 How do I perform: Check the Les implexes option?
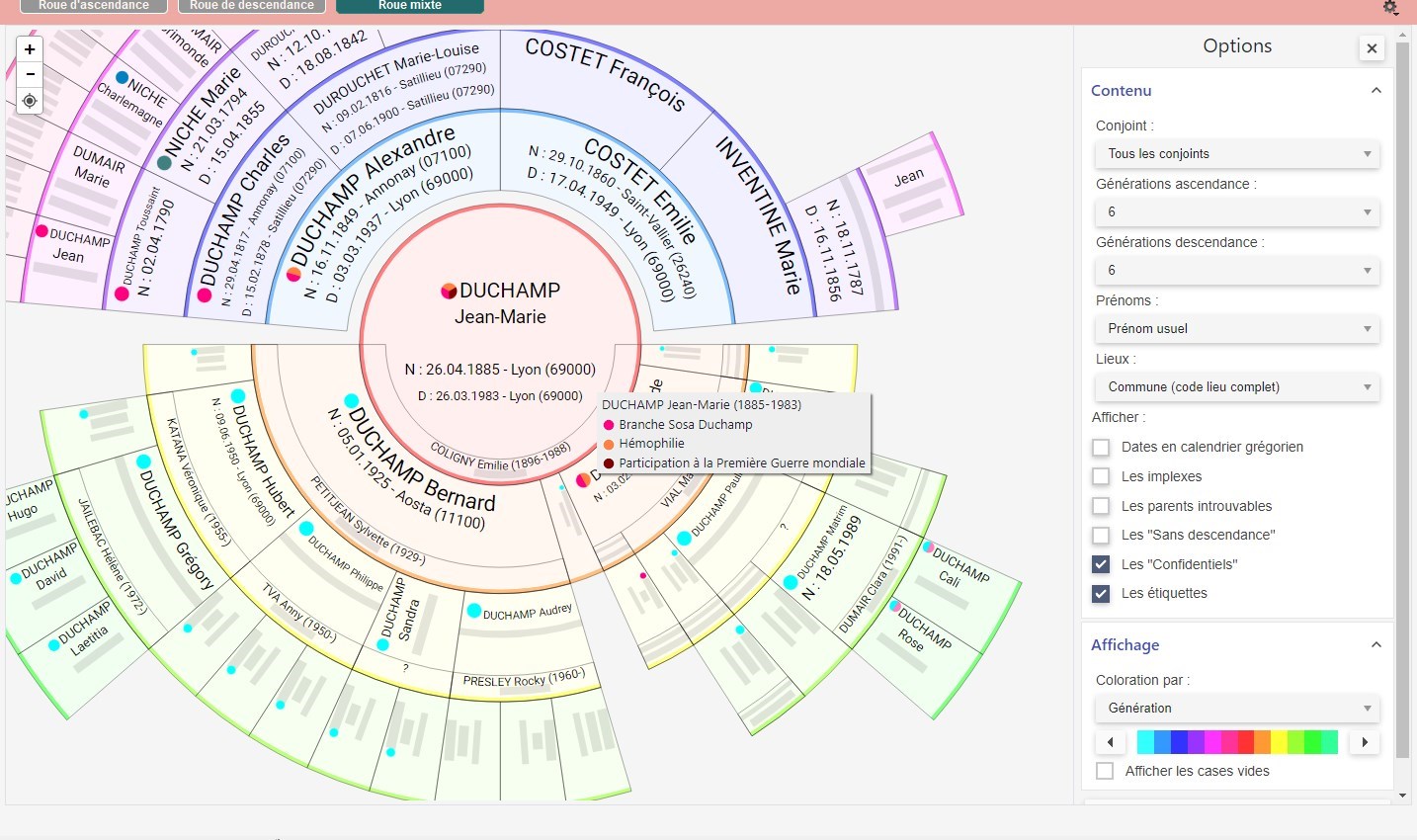tap(1101, 476)
